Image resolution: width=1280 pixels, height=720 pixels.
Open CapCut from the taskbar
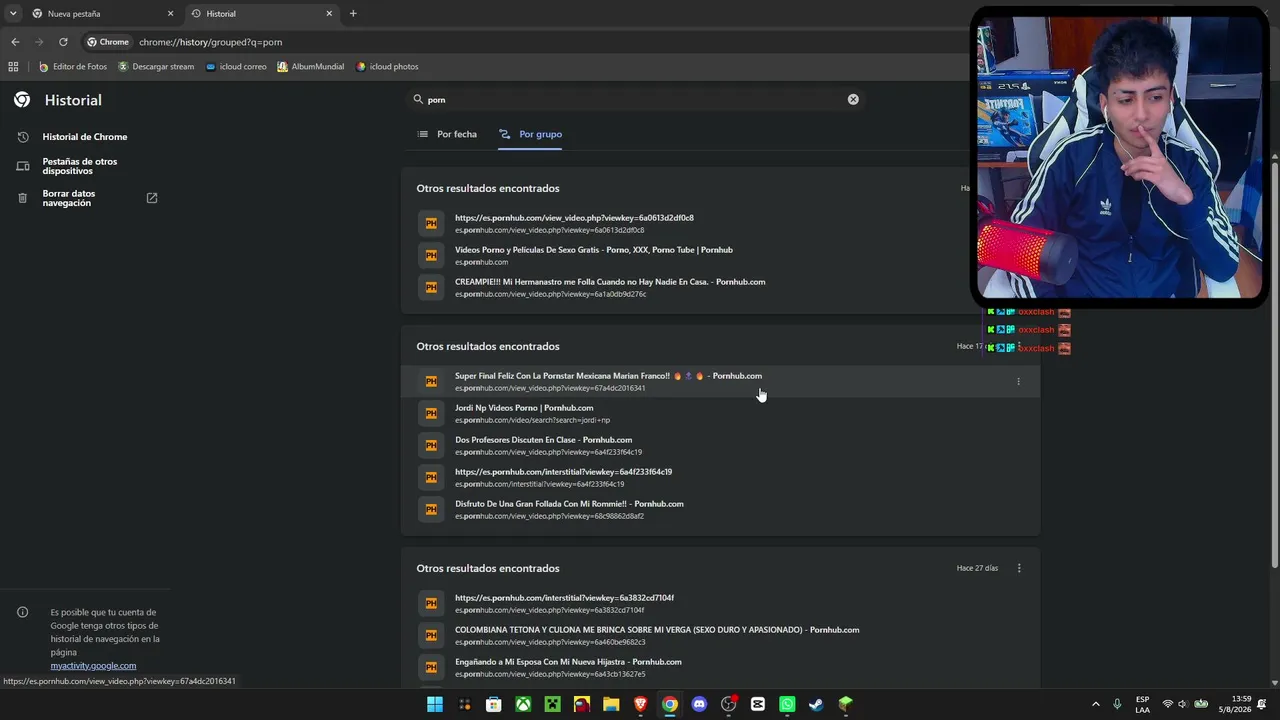click(758, 704)
